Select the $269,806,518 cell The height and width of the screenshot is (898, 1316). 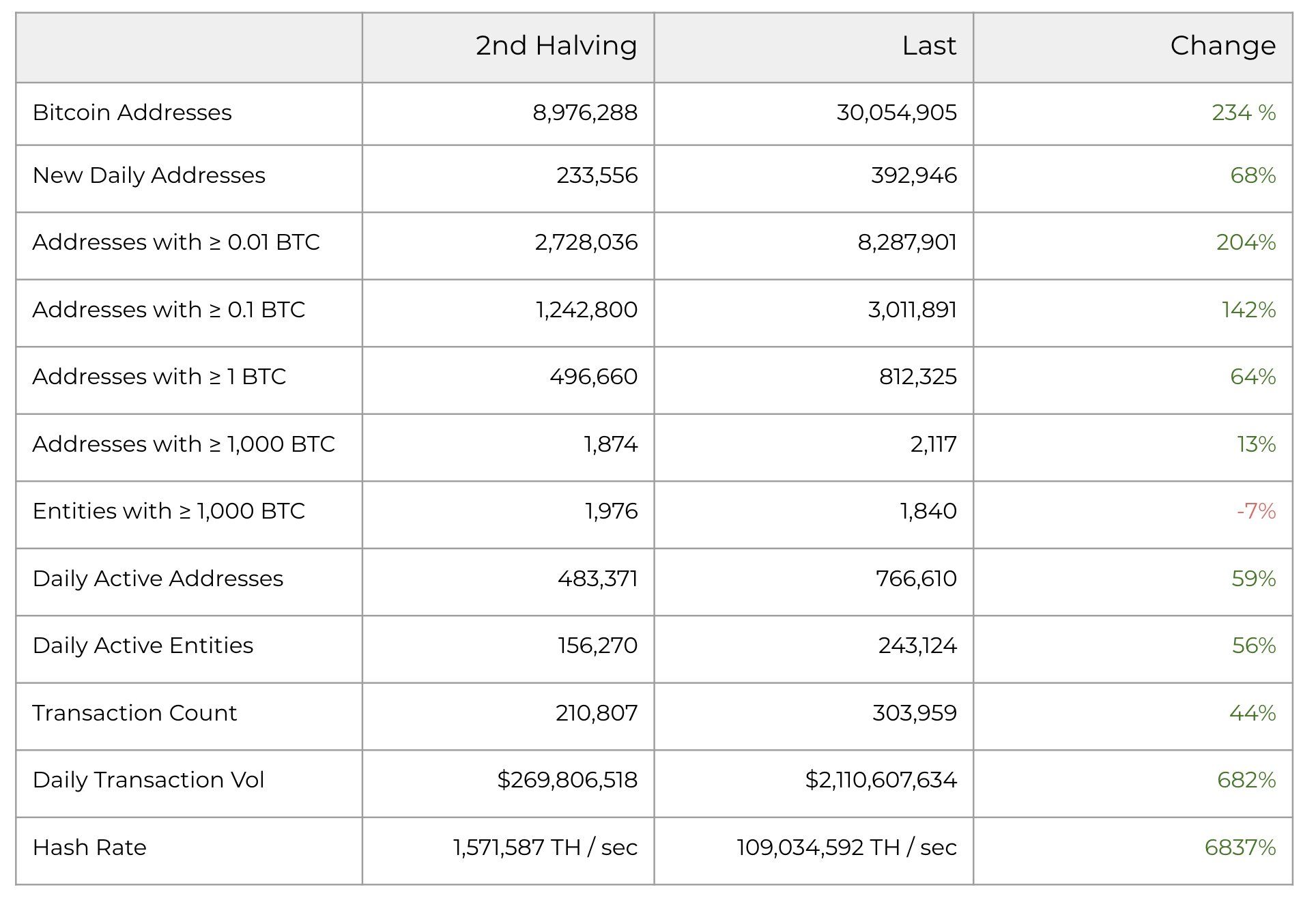tap(567, 780)
